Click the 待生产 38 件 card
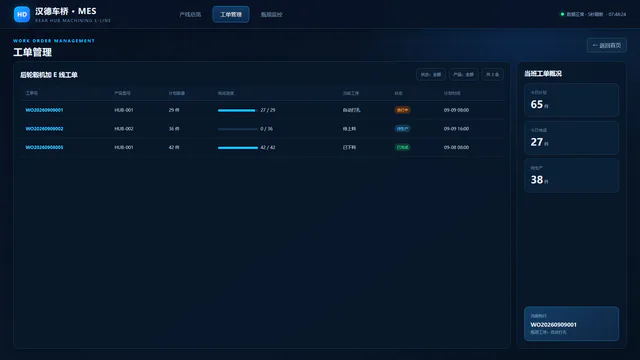 pos(571,176)
